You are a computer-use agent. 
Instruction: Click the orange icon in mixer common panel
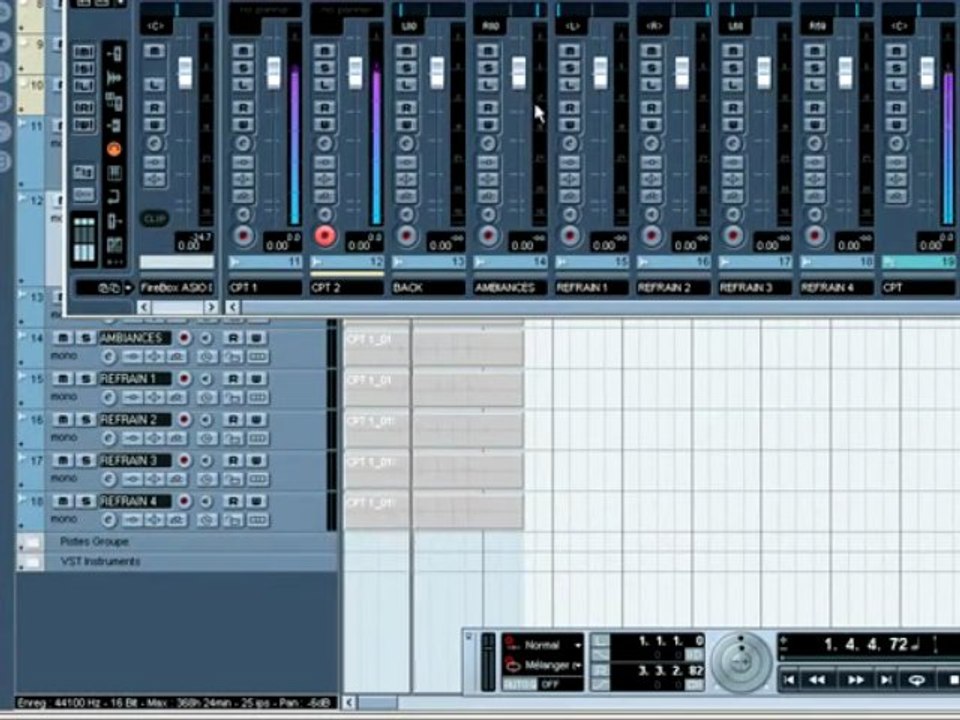(114, 149)
